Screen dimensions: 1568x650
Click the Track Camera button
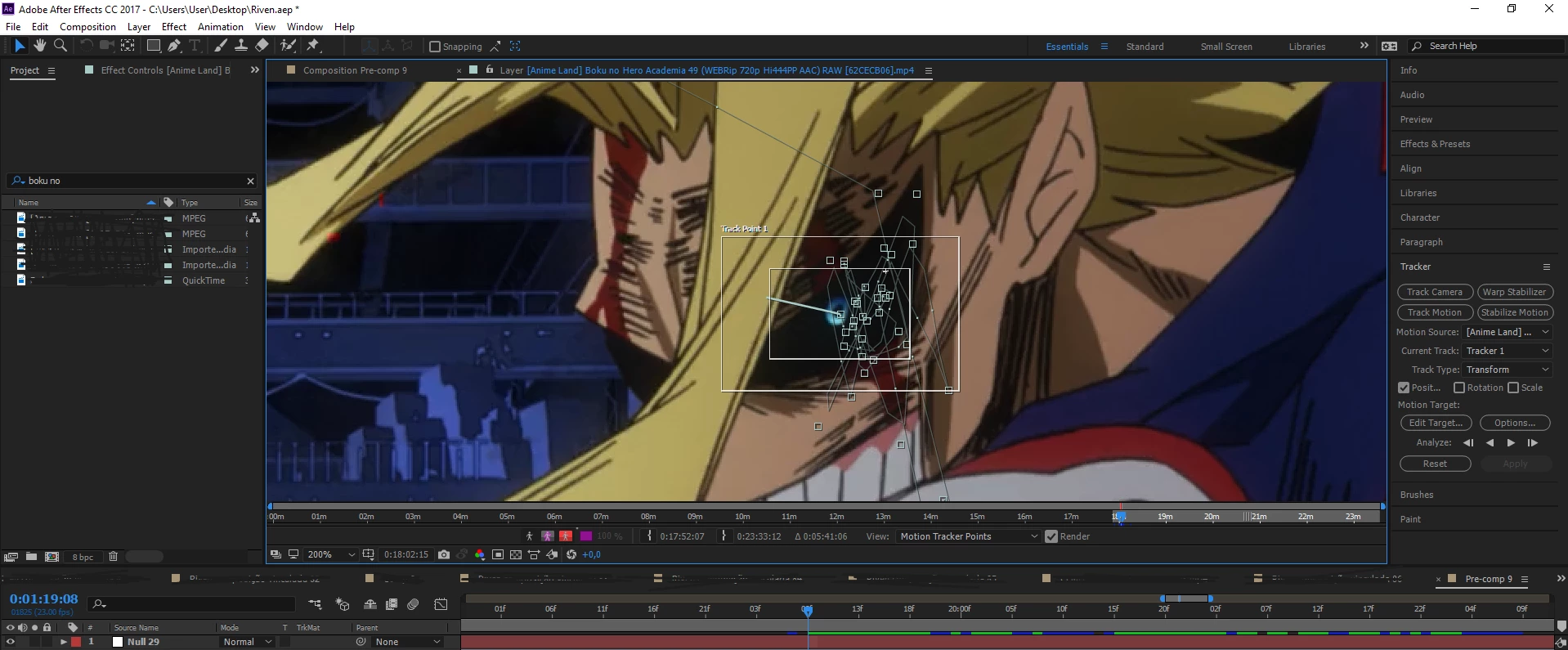click(1435, 292)
